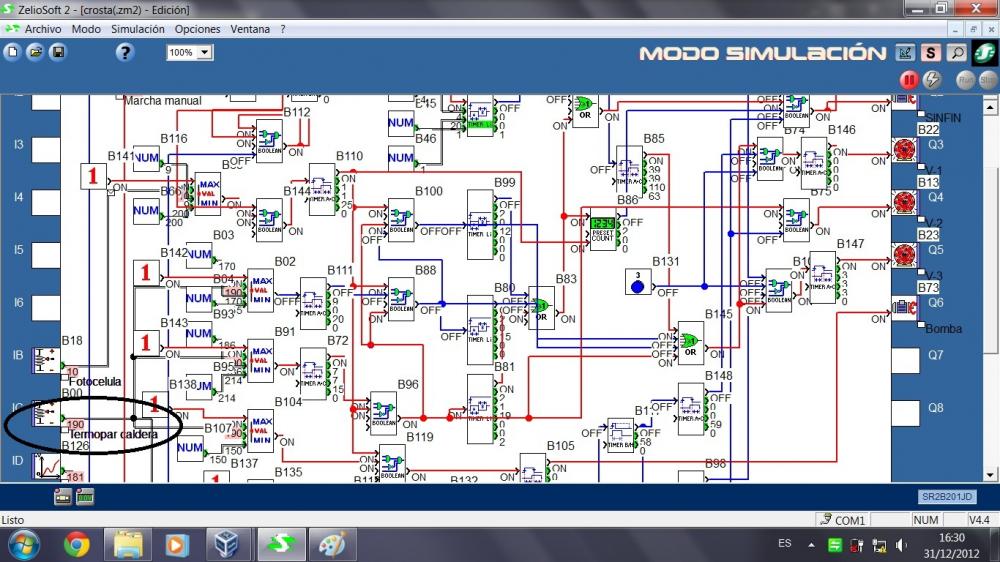Viewport: 1000px width, 562px height.
Task: Click the B96 boolean block
Action: [x=383, y=413]
